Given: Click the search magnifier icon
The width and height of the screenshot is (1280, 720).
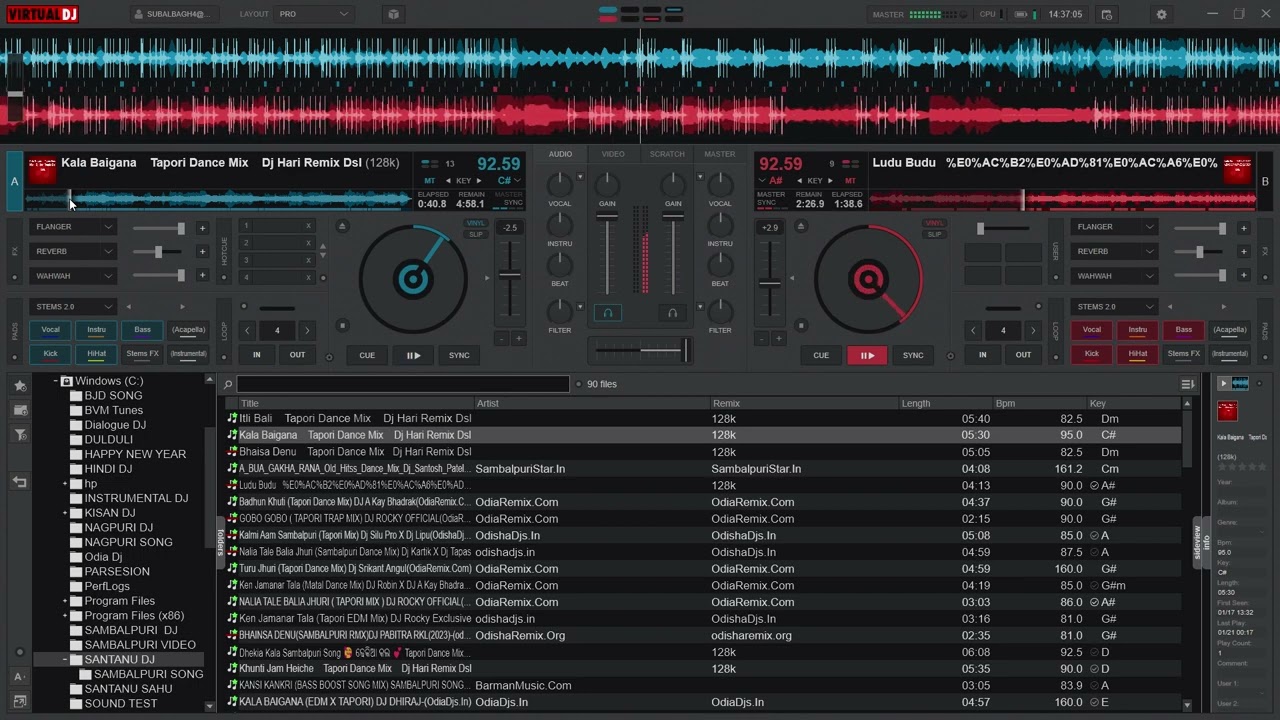Looking at the screenshot, I should 228,384.
